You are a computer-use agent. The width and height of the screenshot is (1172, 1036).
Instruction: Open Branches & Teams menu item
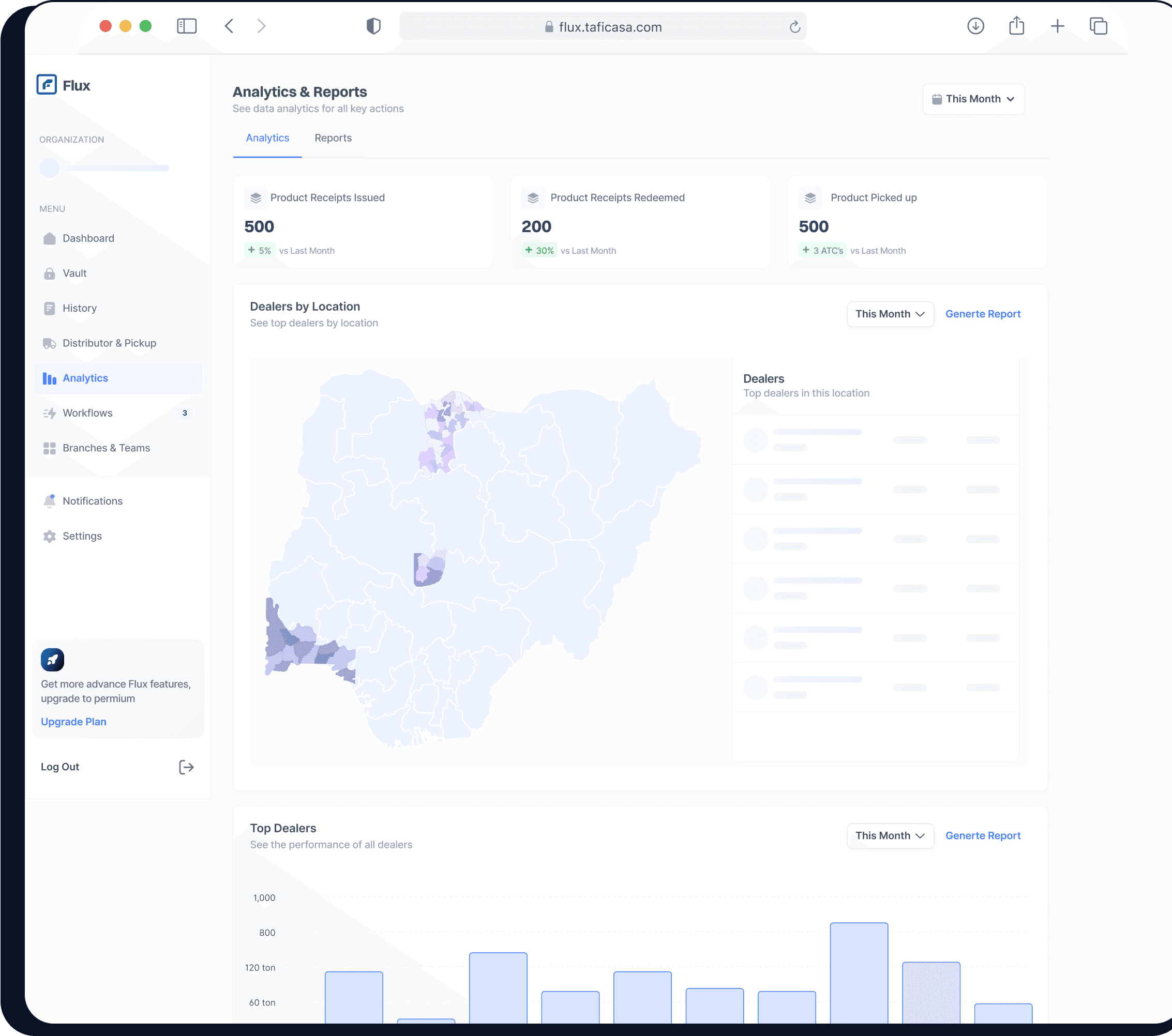[118, 448]
